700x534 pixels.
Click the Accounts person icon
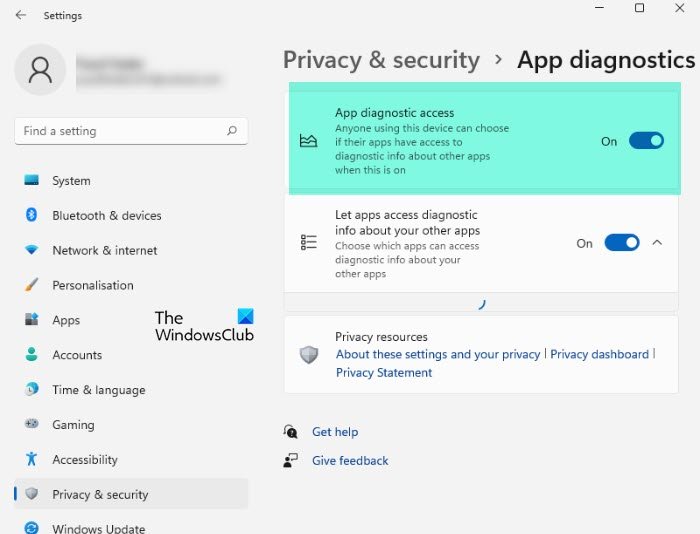[31, 355]
